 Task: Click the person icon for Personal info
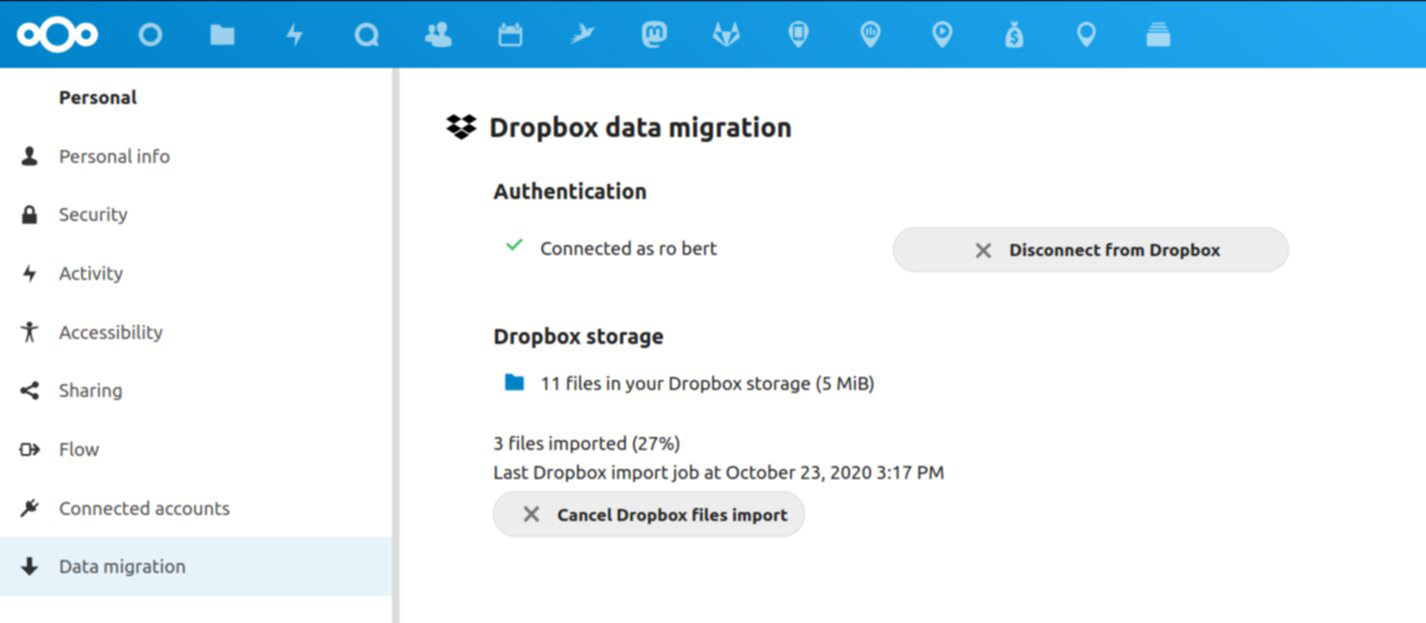tap(29, 156)
